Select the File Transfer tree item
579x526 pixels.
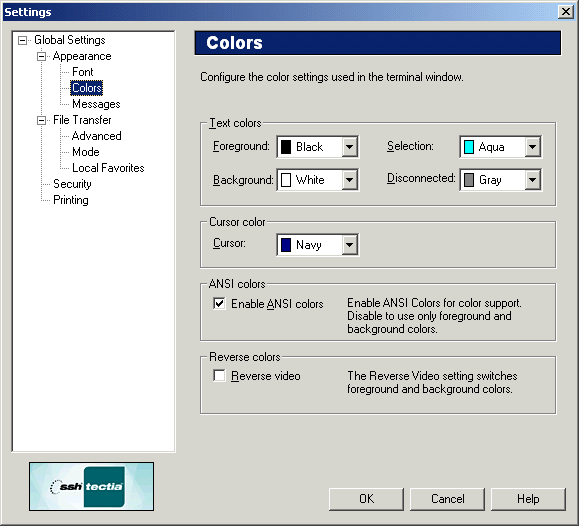tap(82, 120)
